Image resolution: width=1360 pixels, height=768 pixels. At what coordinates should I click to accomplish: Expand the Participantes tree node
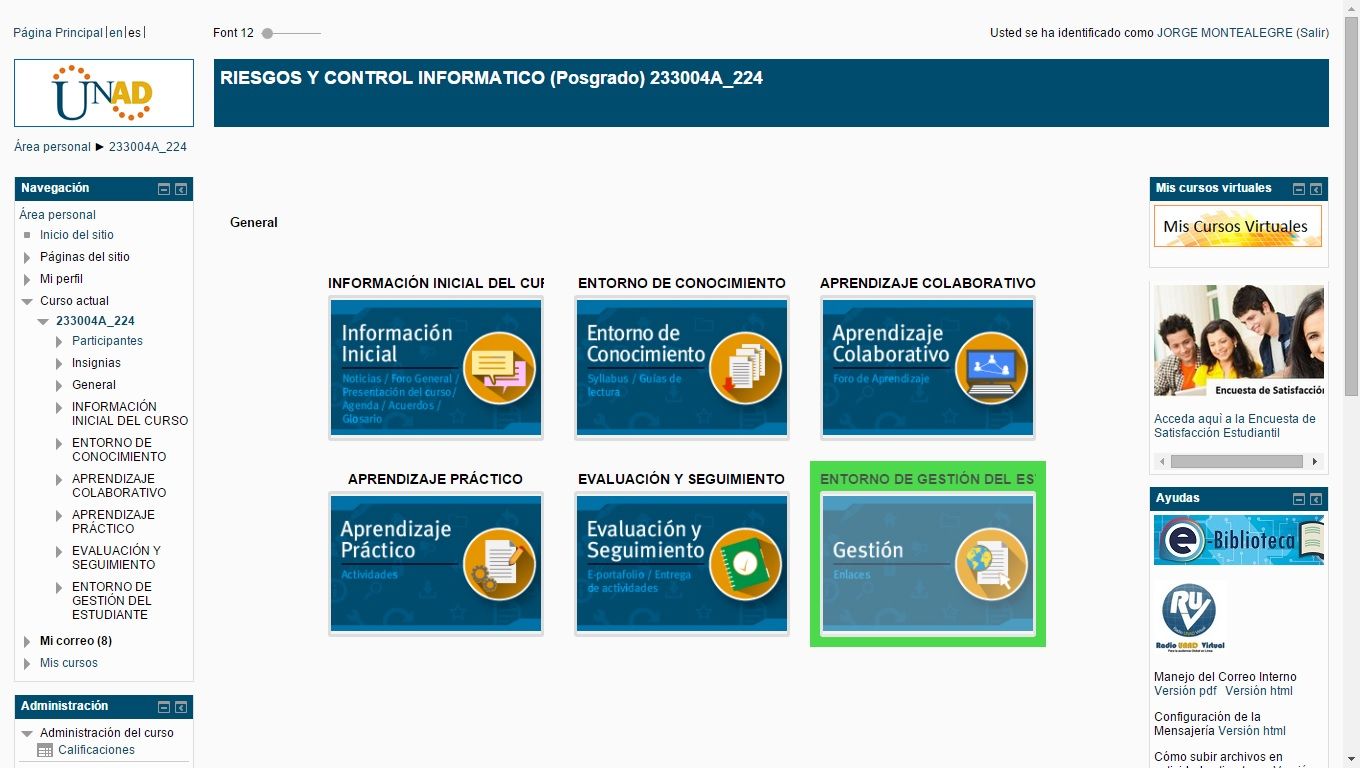click(60, 341)
